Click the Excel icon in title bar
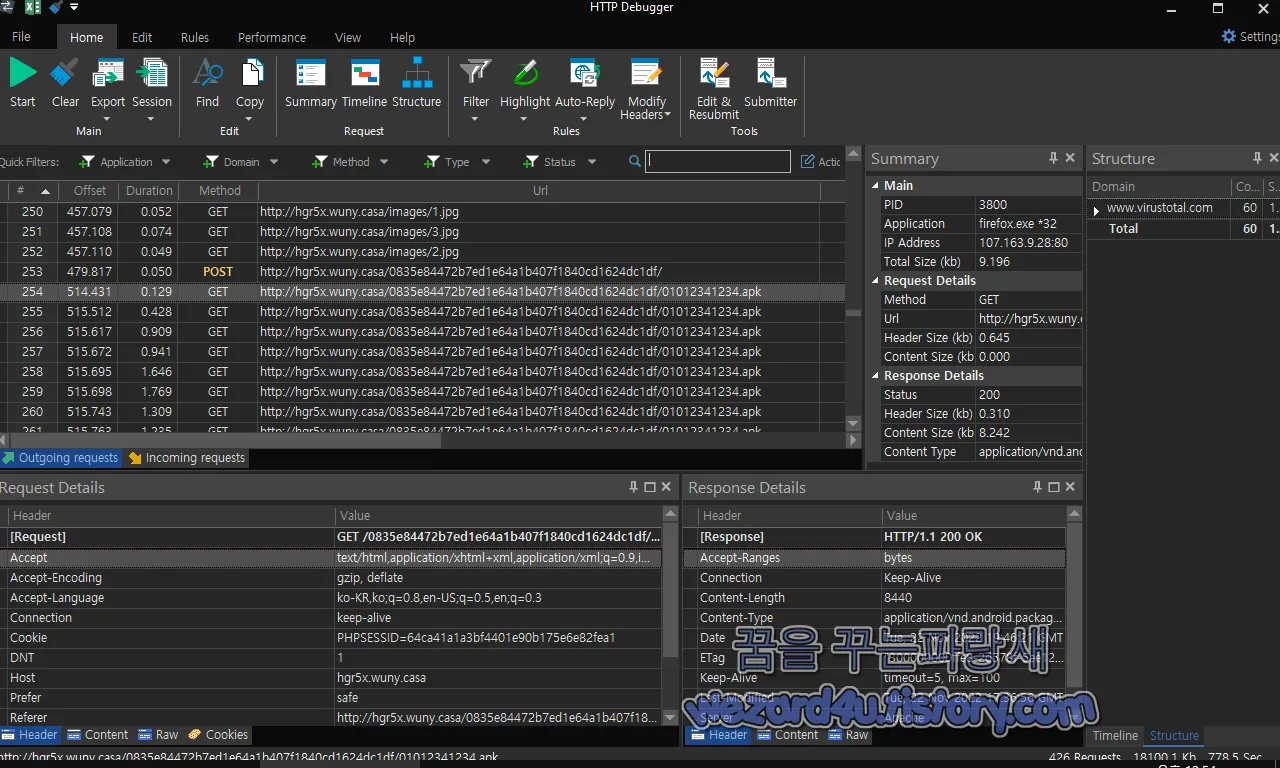 (x=32, y=8)
